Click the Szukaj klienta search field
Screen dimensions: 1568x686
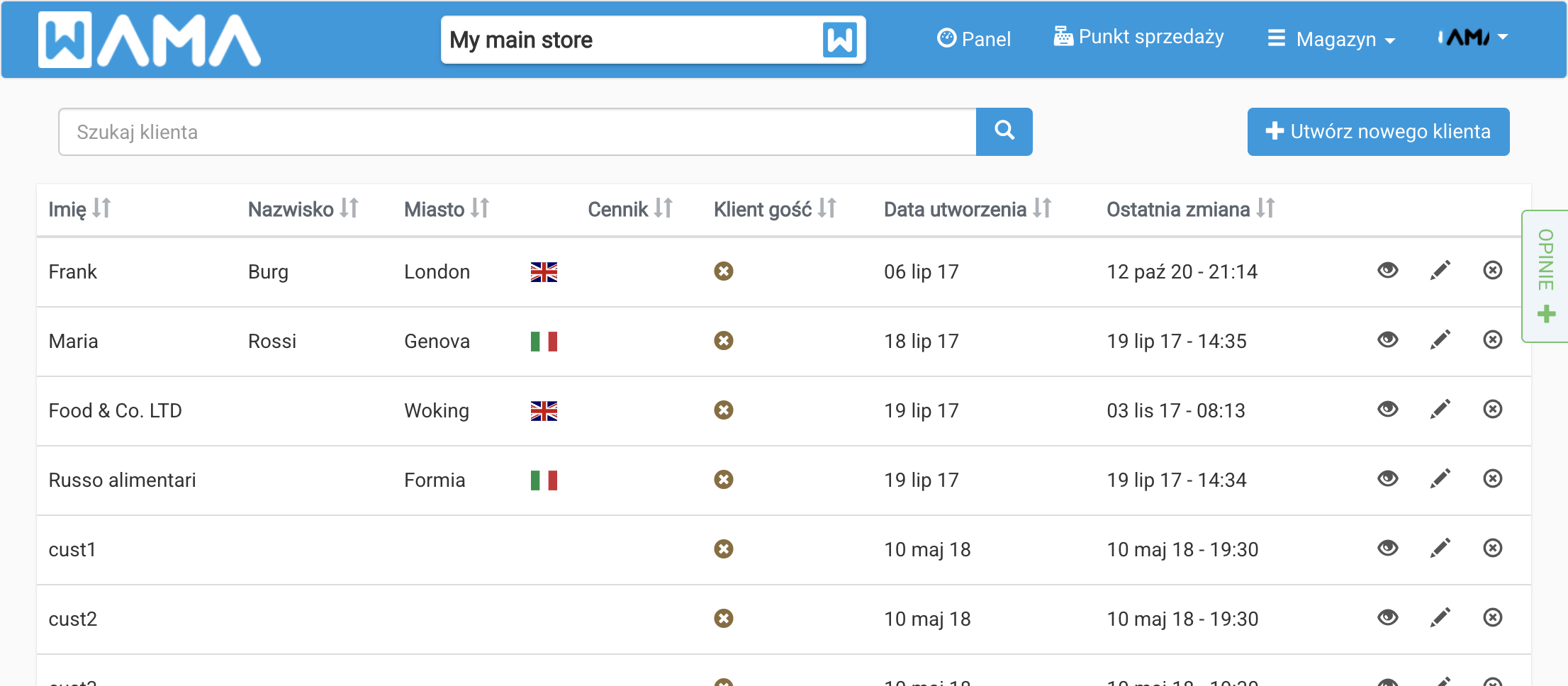tap(517, 132)
